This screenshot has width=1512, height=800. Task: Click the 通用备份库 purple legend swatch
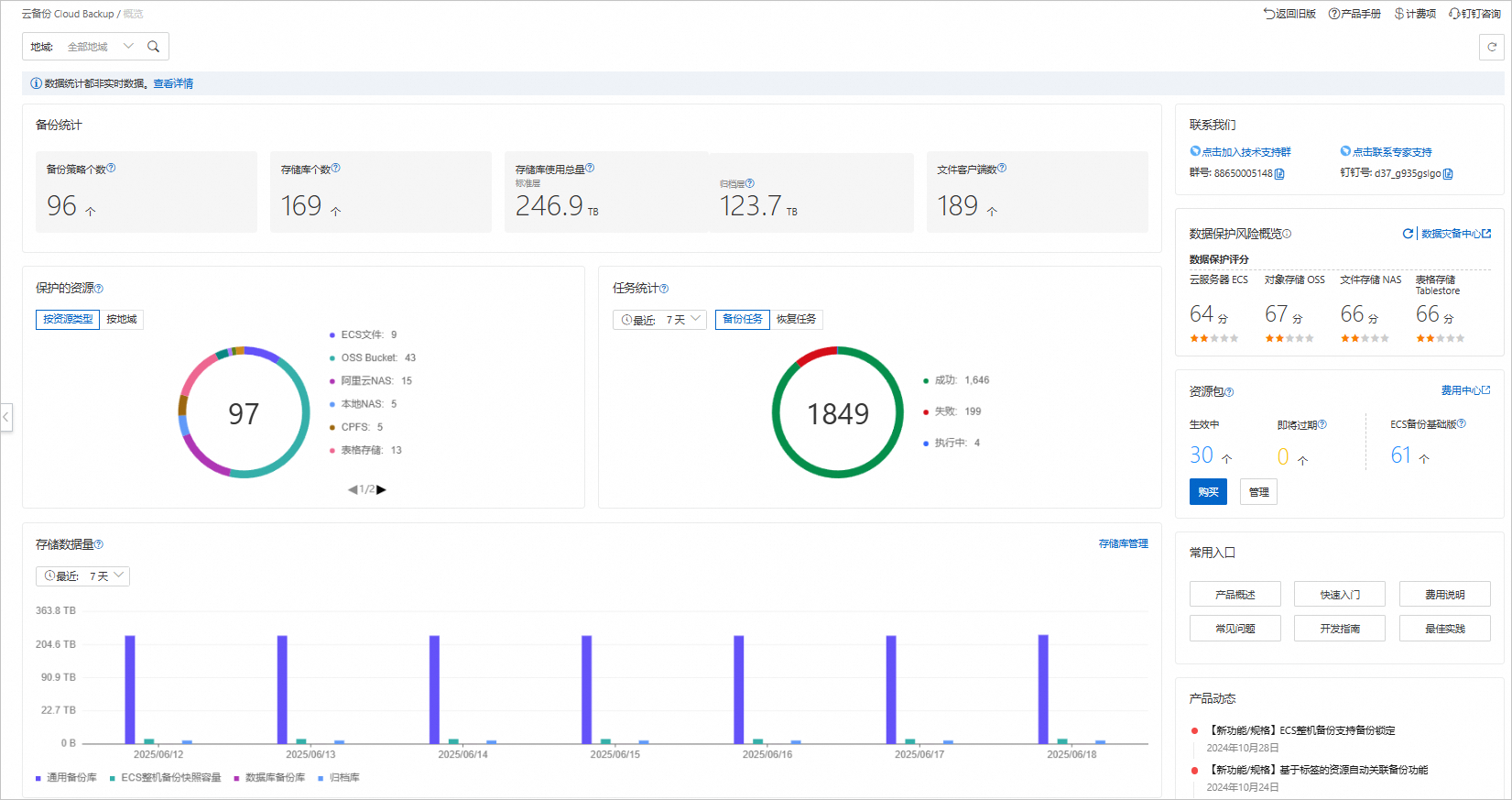click(38, 778)
